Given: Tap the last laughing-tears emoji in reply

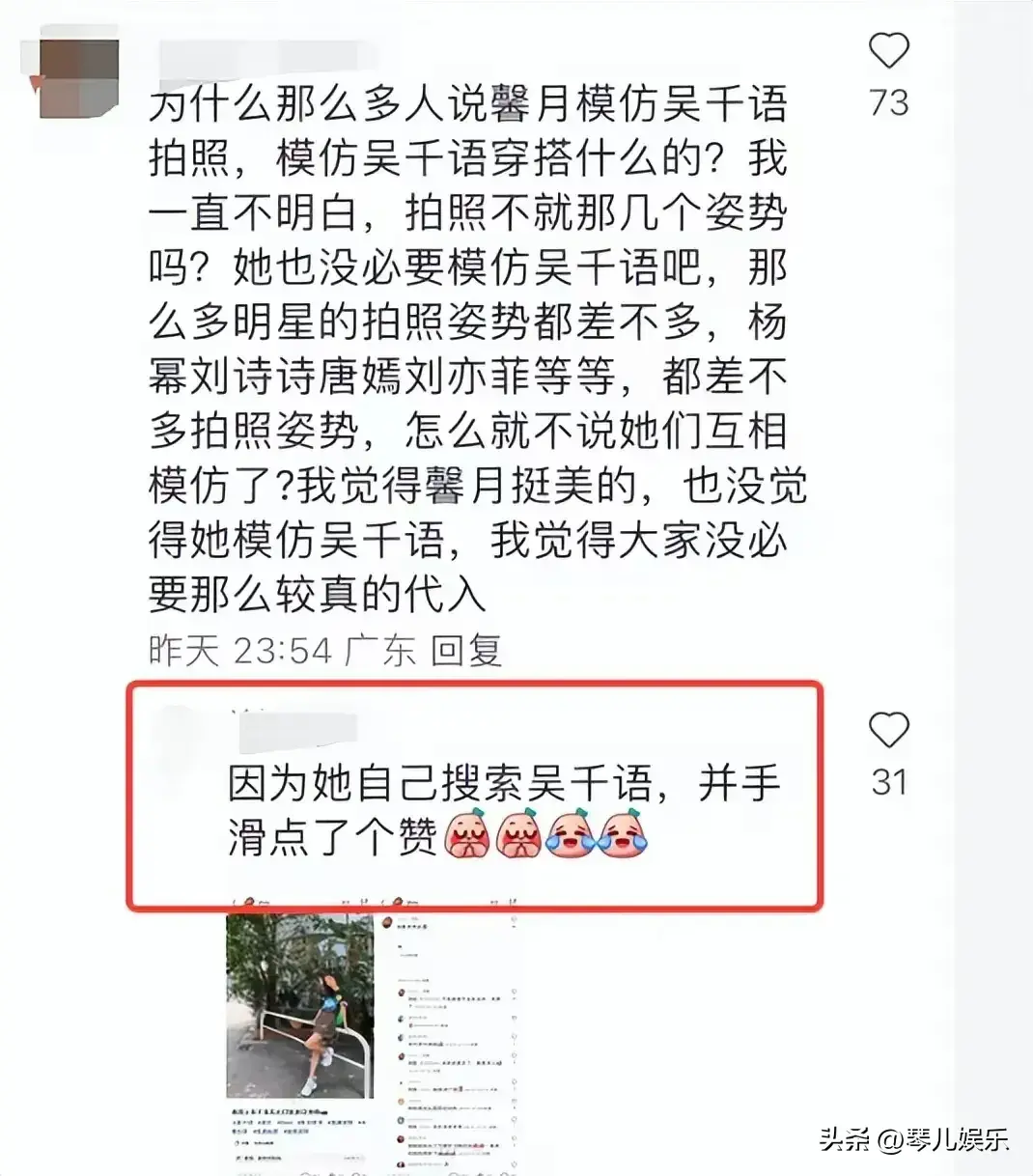Looking at the screenshot, I should coord(623,835).
